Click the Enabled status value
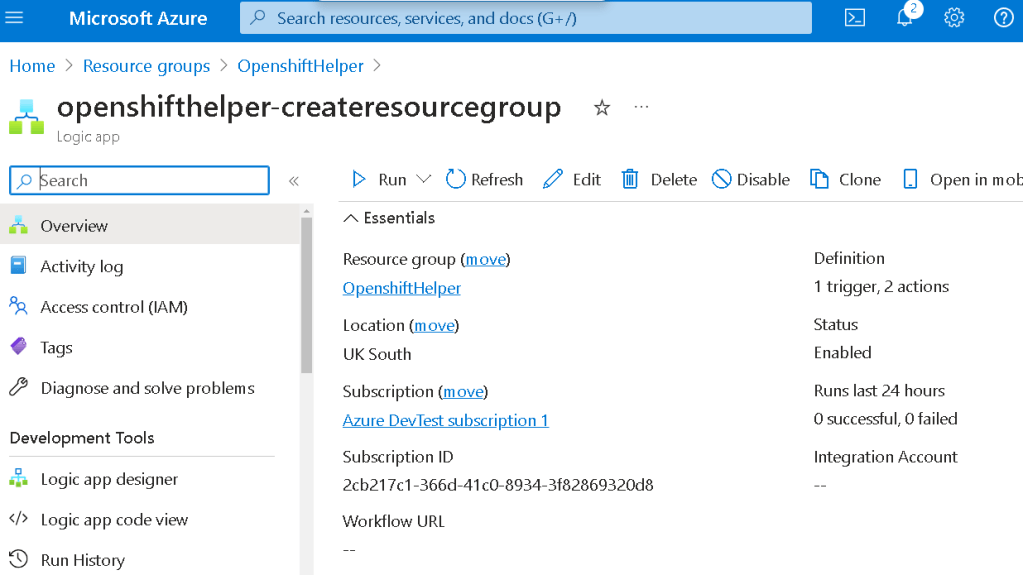 (x=842, y=352)
